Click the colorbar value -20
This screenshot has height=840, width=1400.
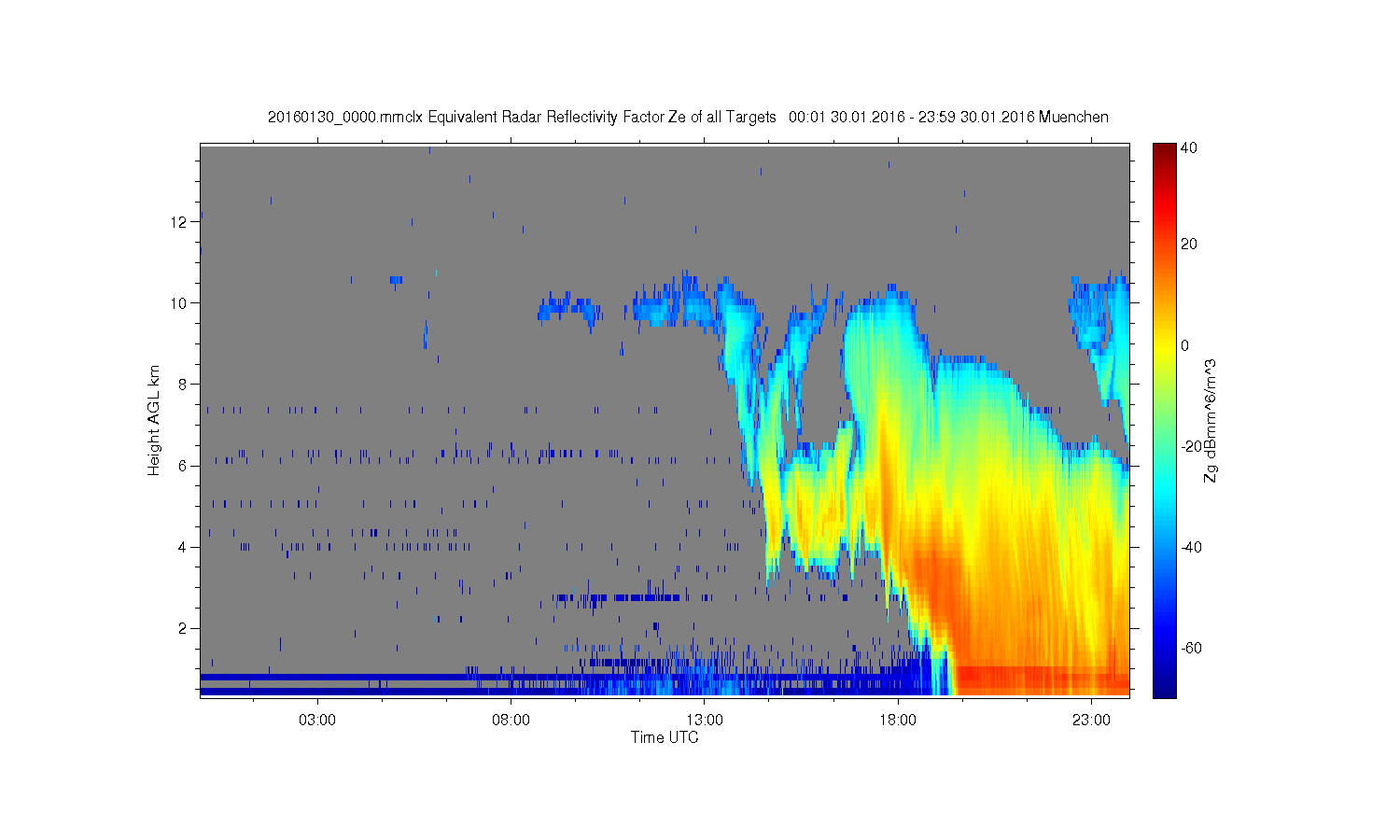[1191, 446]
